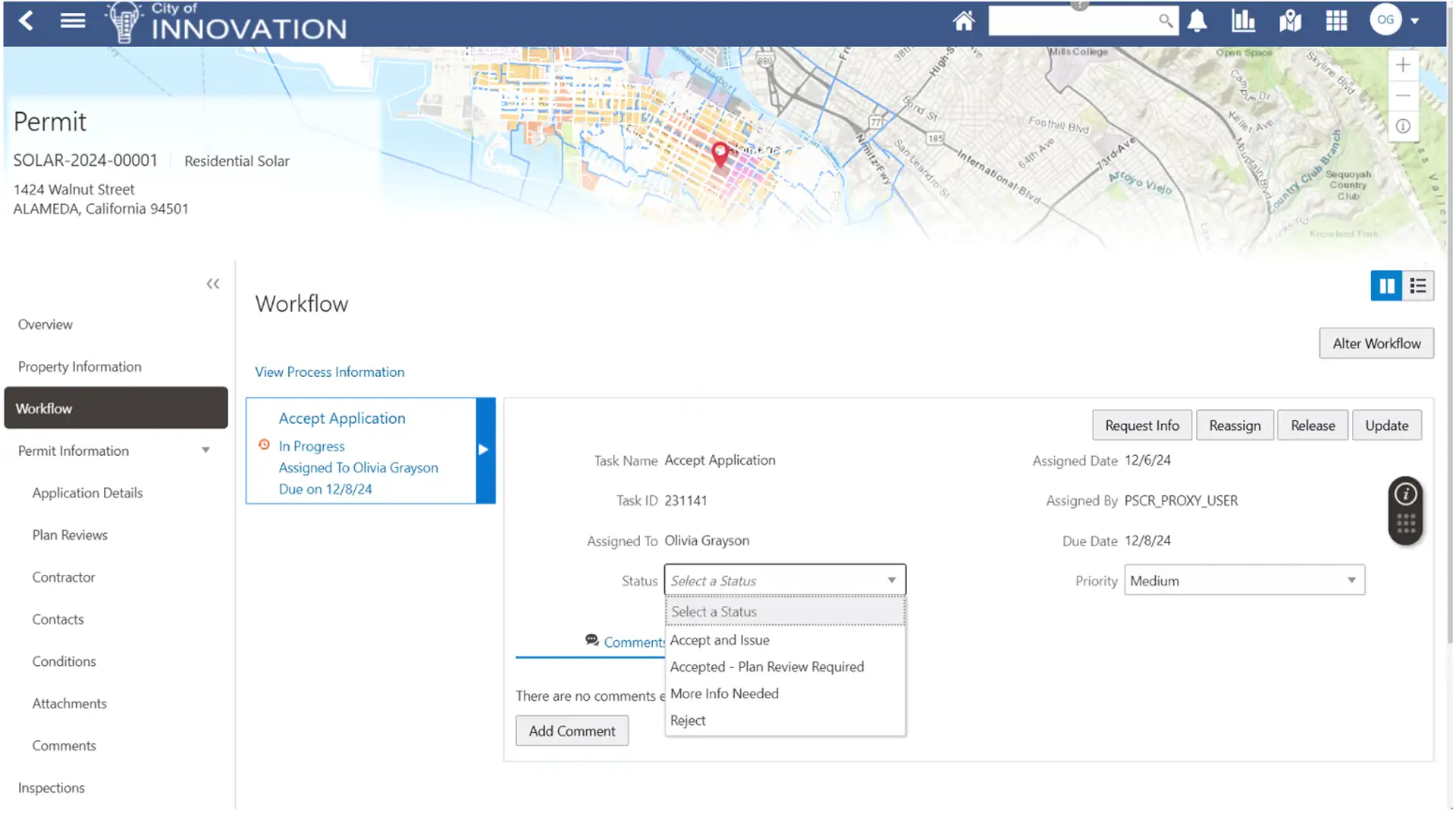Screen dimensions: 1456x819
Task: Go back using the back arrow
Action: point(26,20)
